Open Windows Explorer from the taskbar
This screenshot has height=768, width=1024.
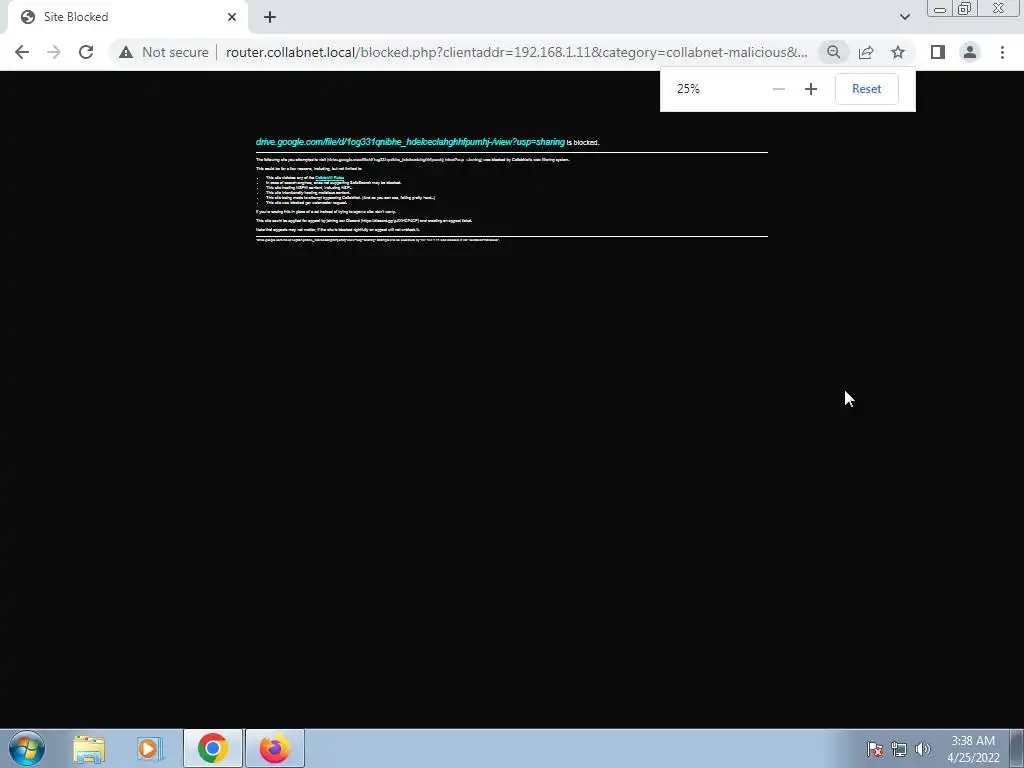[x=89, y=748]
